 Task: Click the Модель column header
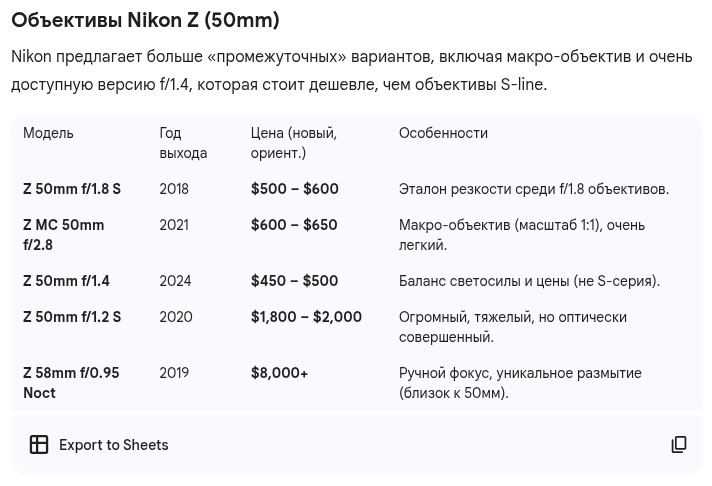48,133
